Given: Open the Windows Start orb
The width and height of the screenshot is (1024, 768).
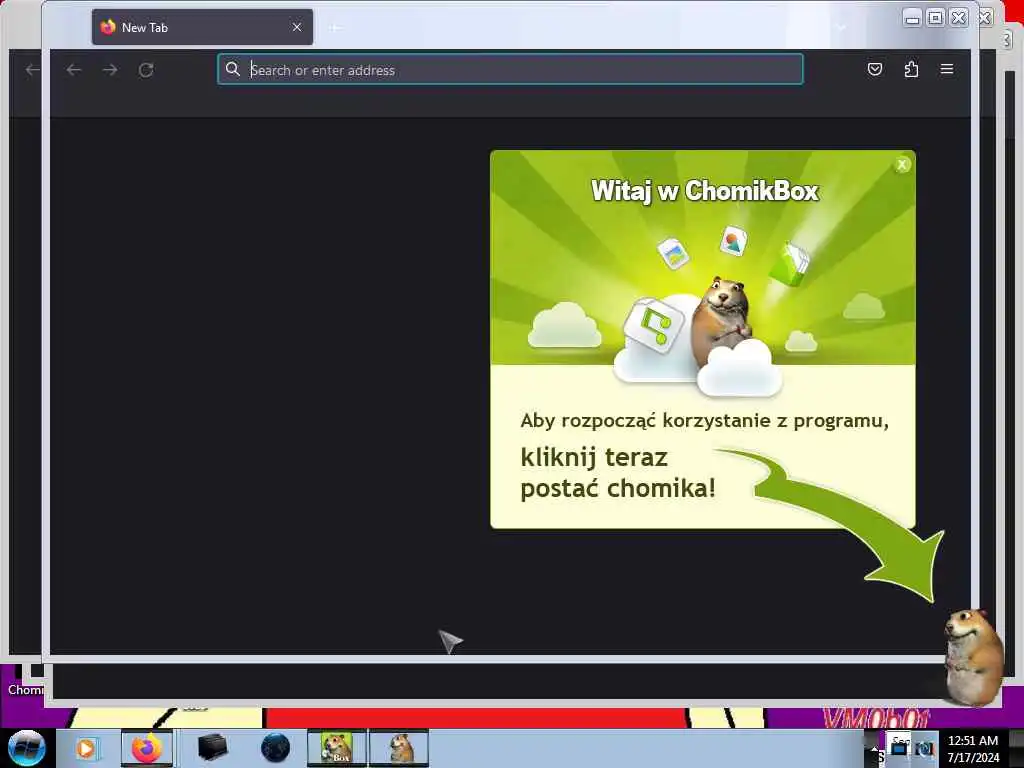Looking at the screenshot, I should [27, 748].
